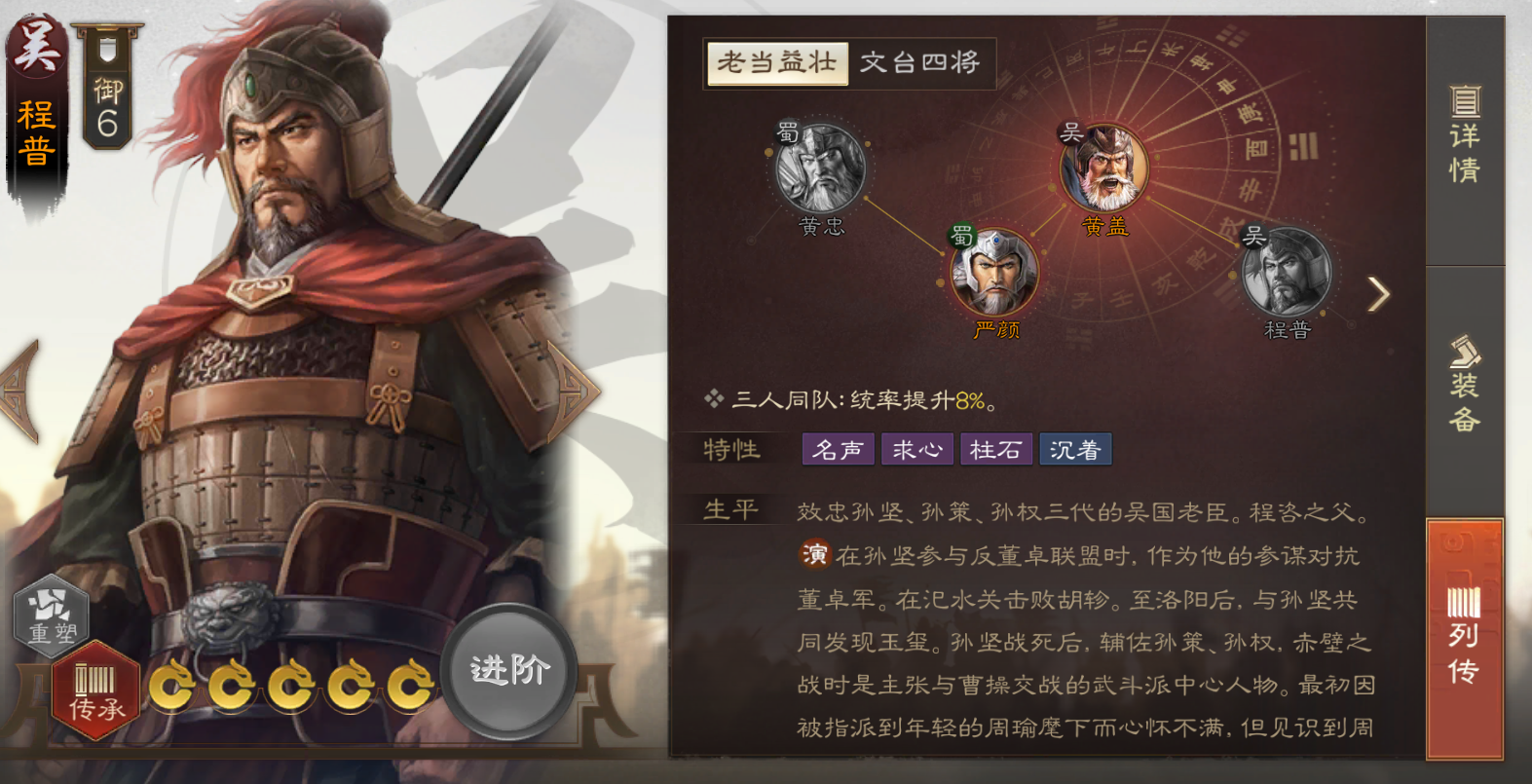The height and width of the screenshot is (784, 1532).
Task: Click the first golden star rank
Action: point(170,686)
